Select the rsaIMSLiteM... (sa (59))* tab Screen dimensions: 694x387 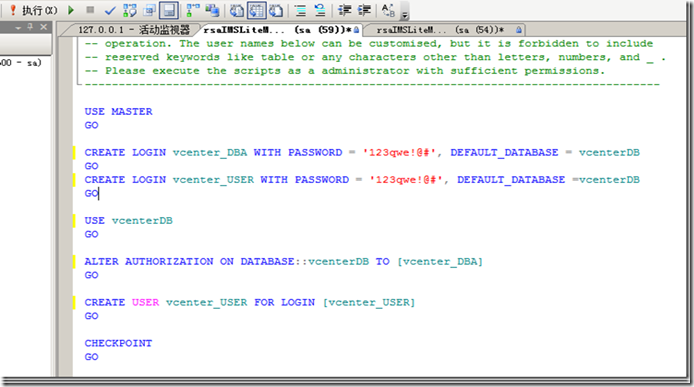click(277, 30)
